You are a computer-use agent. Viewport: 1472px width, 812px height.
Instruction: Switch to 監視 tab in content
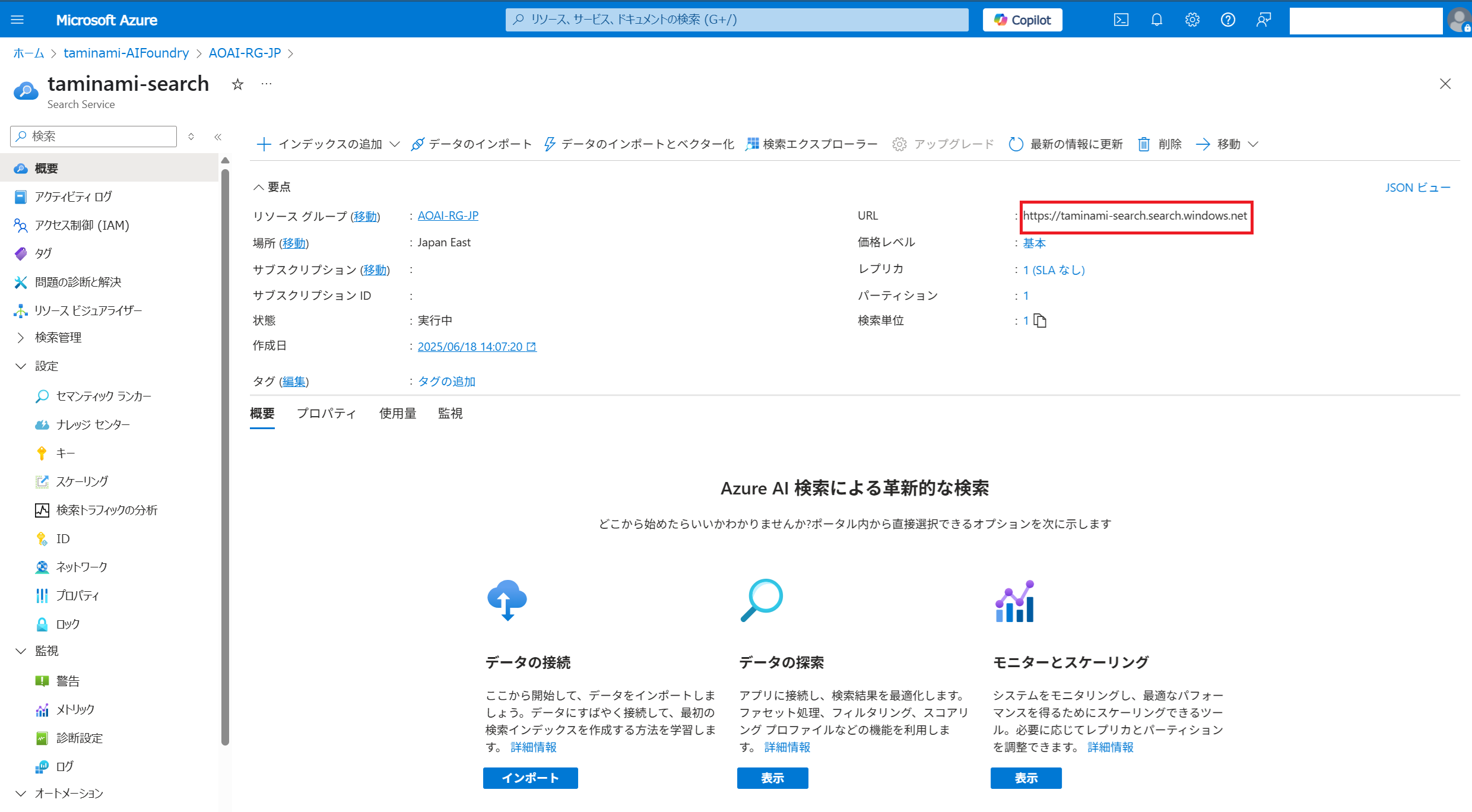[x=450, y=413]
